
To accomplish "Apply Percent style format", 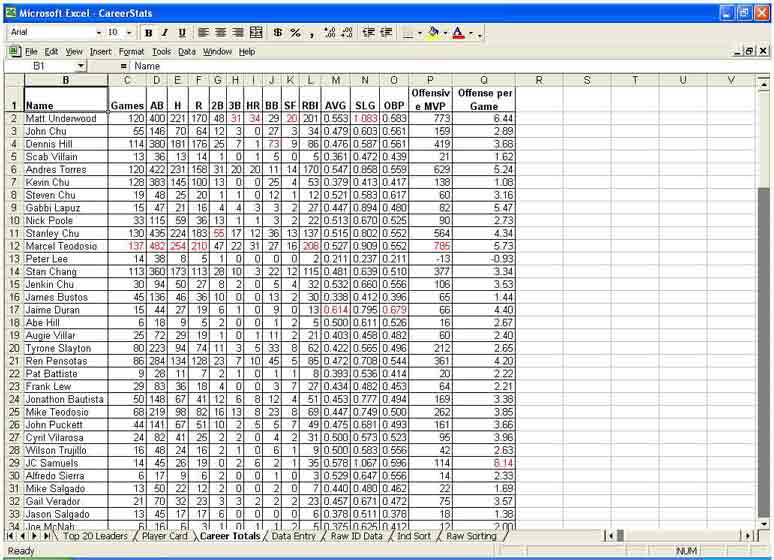I will click(x=295, y=33).
